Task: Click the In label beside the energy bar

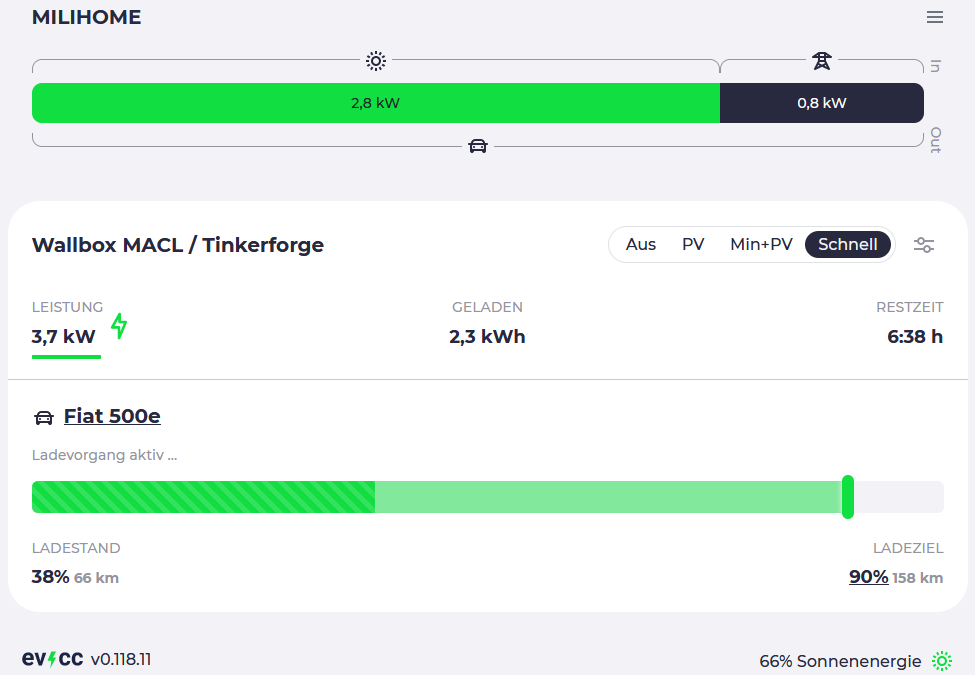Action: coord(936,66)
